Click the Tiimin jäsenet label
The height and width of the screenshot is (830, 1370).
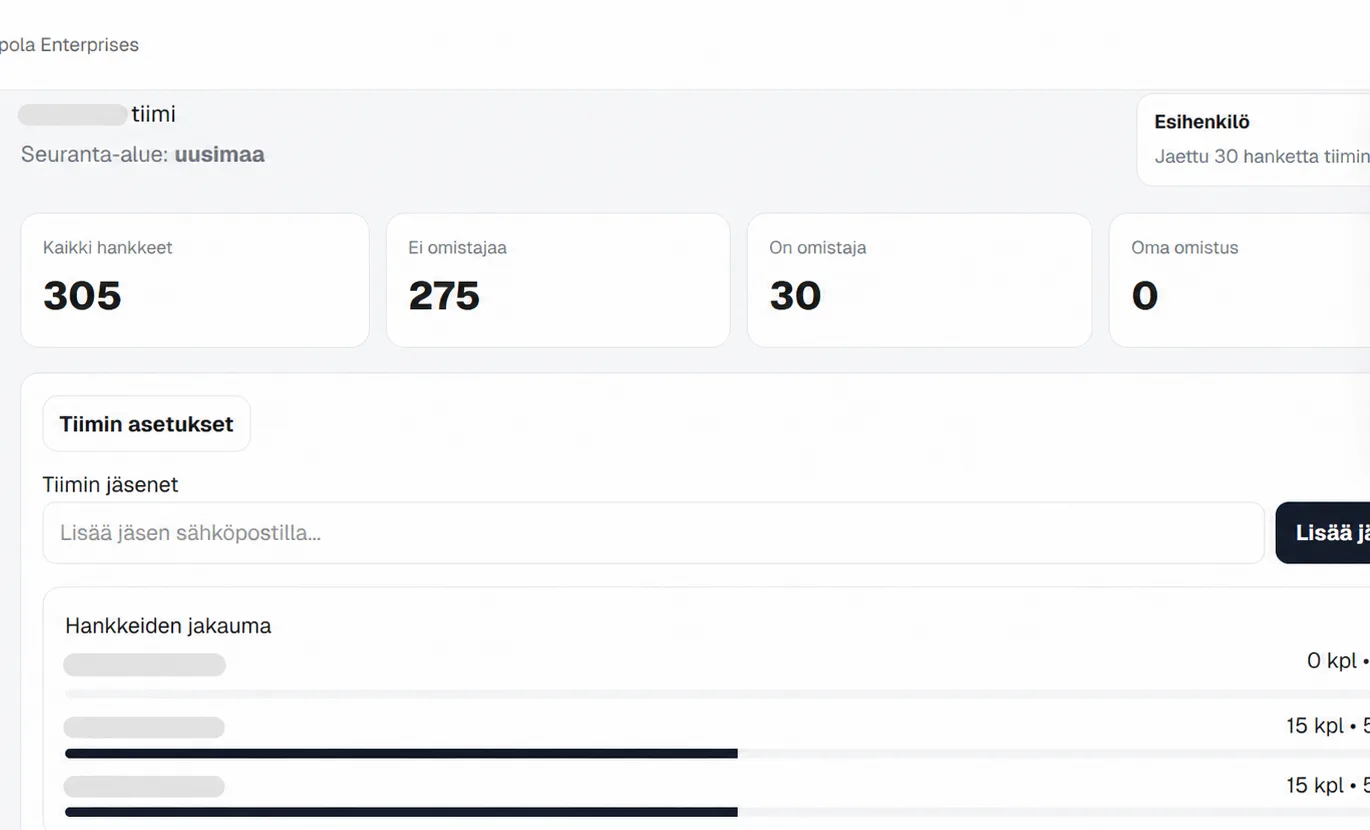[x=110, y=485]
